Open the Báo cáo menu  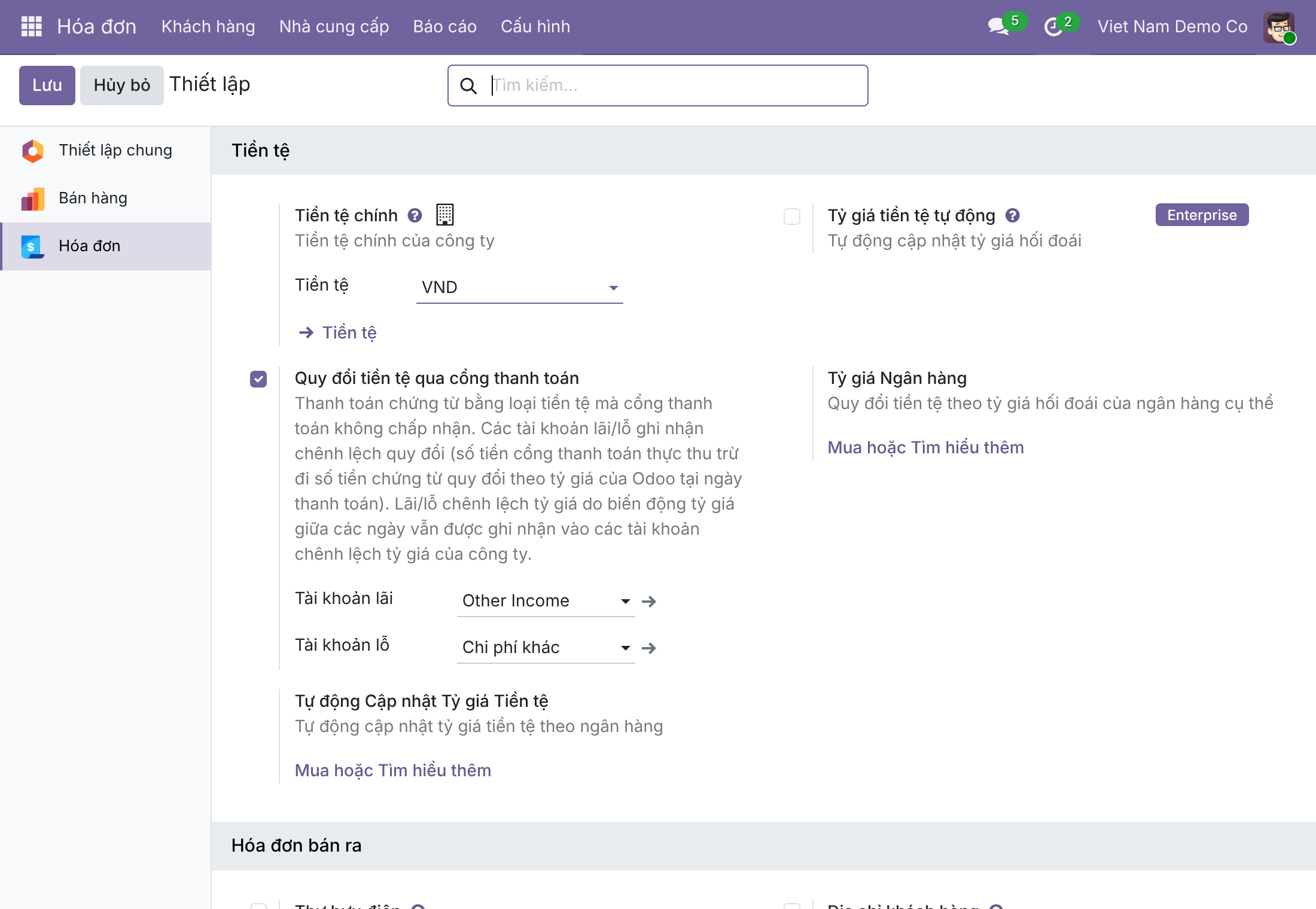[444, 26]
